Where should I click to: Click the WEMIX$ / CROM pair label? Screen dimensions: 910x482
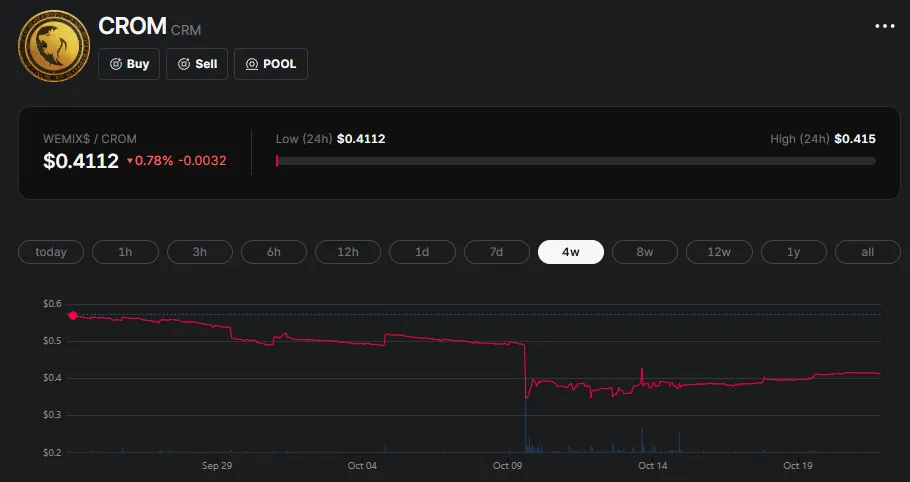pyautogui.click(x=90, y=139)
